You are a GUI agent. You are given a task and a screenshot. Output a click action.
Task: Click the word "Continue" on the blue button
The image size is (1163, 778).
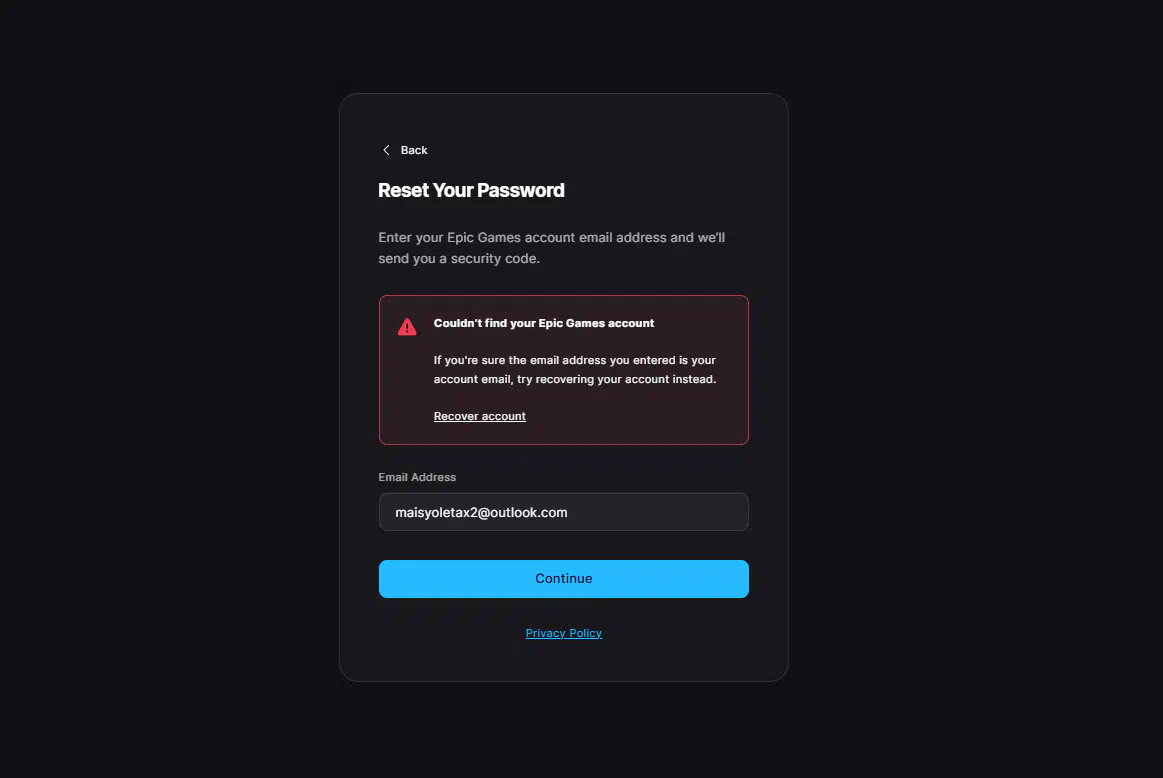(x=564, y=578)
